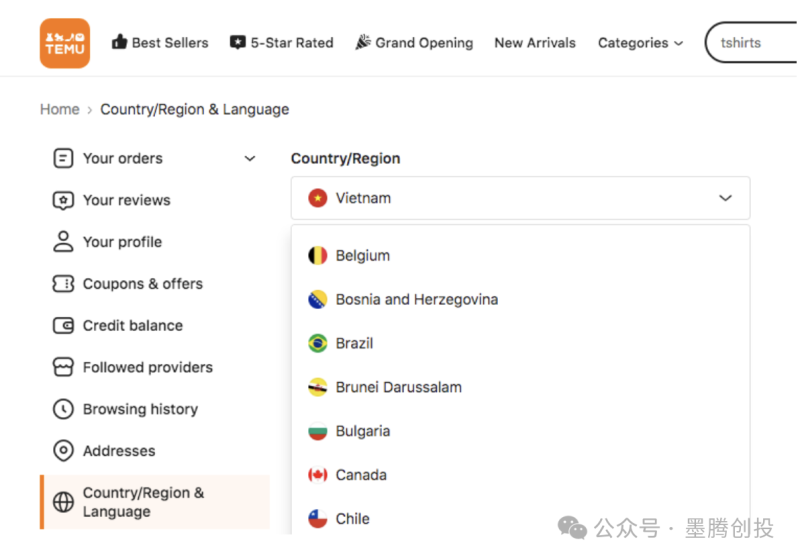Click the Your reviews star icon
Screen dimensions: 800x560
click(x=63, y=200)
